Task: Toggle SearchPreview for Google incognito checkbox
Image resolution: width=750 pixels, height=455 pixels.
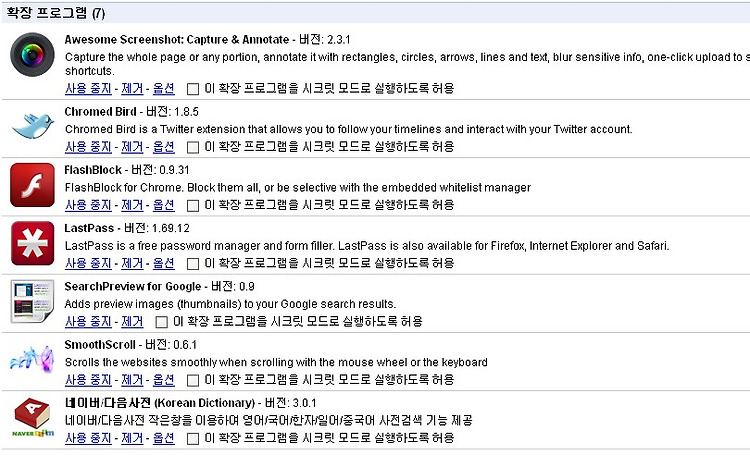Action: point(162,322)
